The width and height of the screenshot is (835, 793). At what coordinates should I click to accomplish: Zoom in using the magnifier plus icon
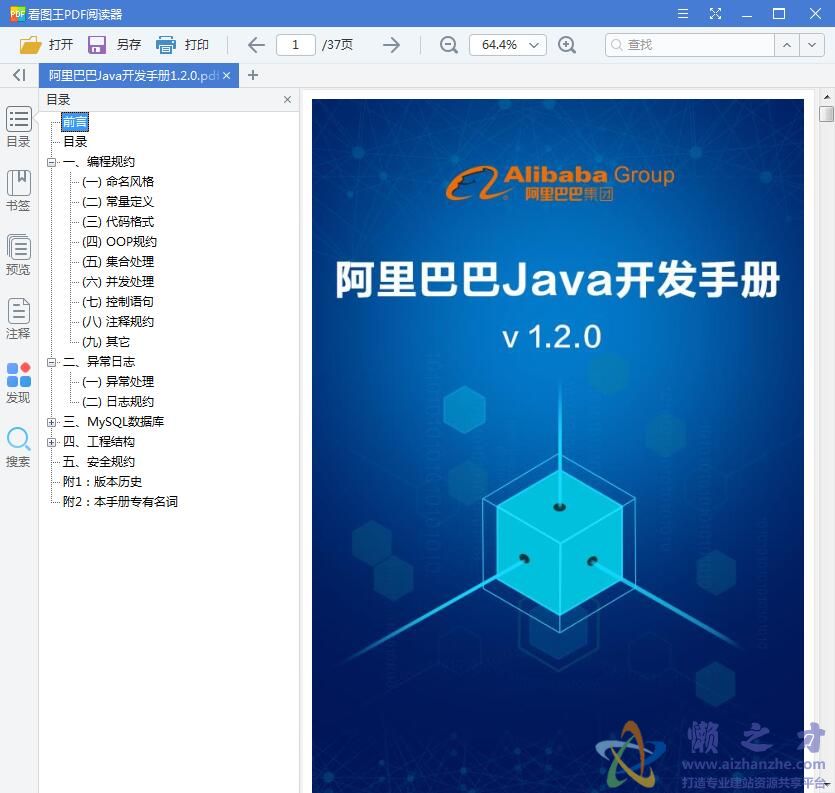568,45
